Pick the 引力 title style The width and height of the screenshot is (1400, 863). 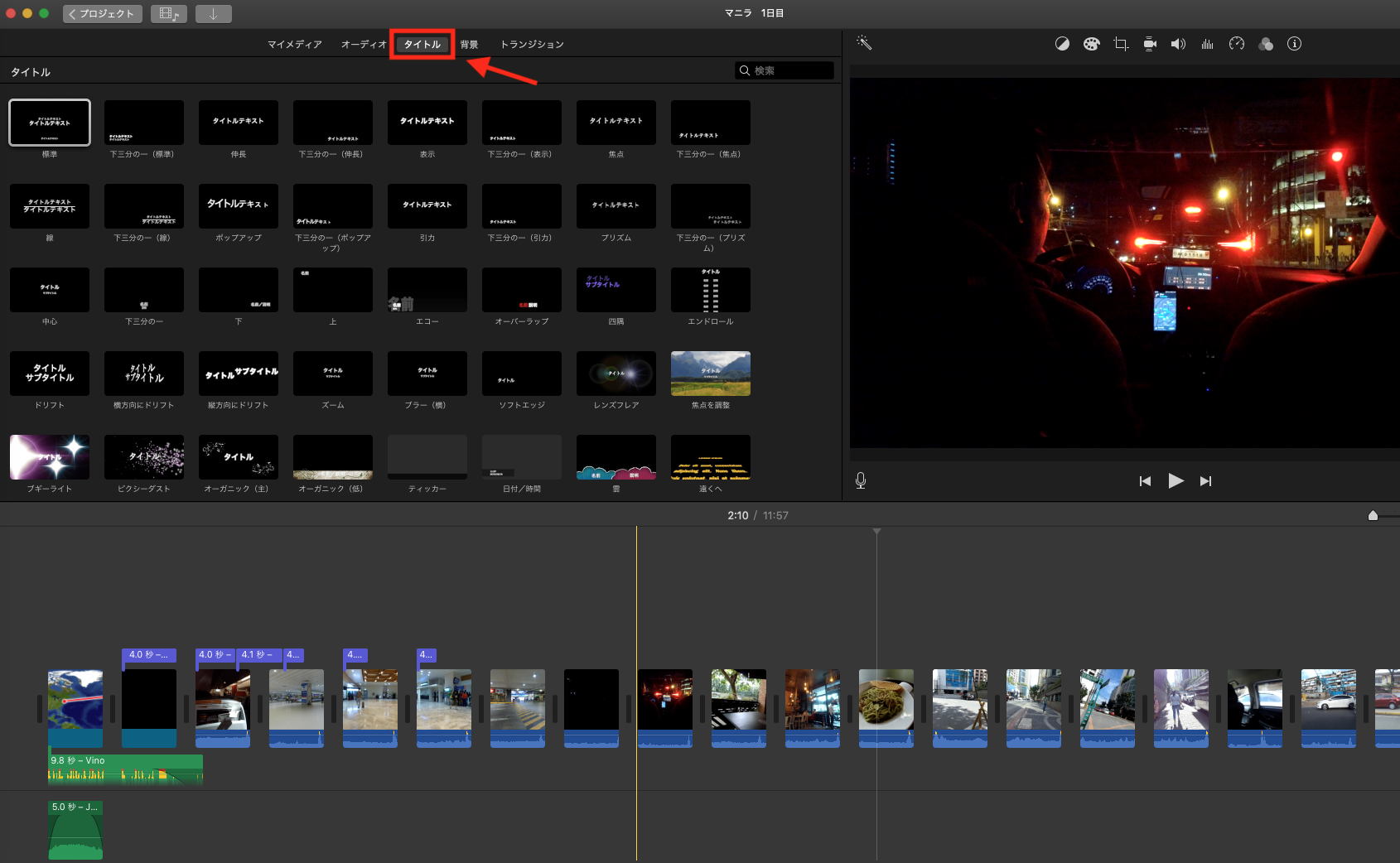[427, 206]
